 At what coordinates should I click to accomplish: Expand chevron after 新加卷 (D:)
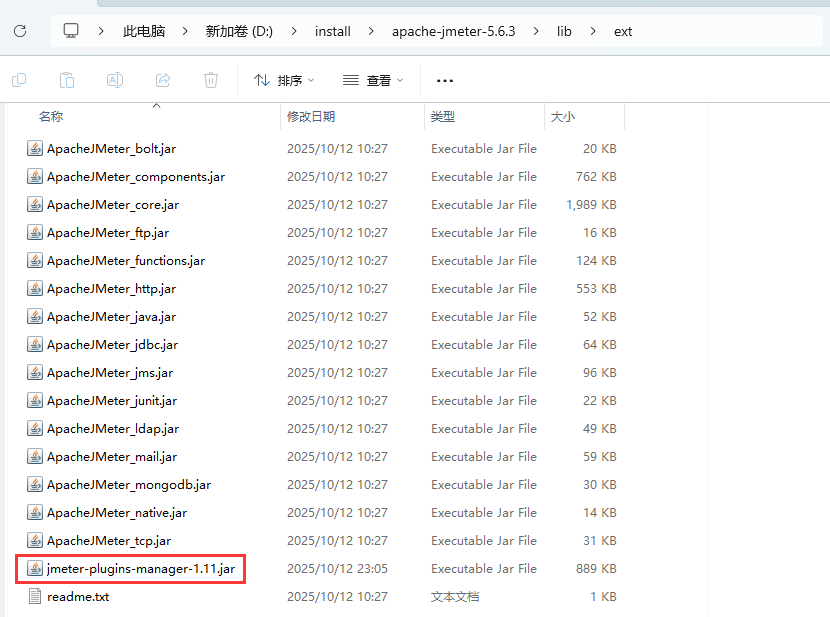(294, 31)
